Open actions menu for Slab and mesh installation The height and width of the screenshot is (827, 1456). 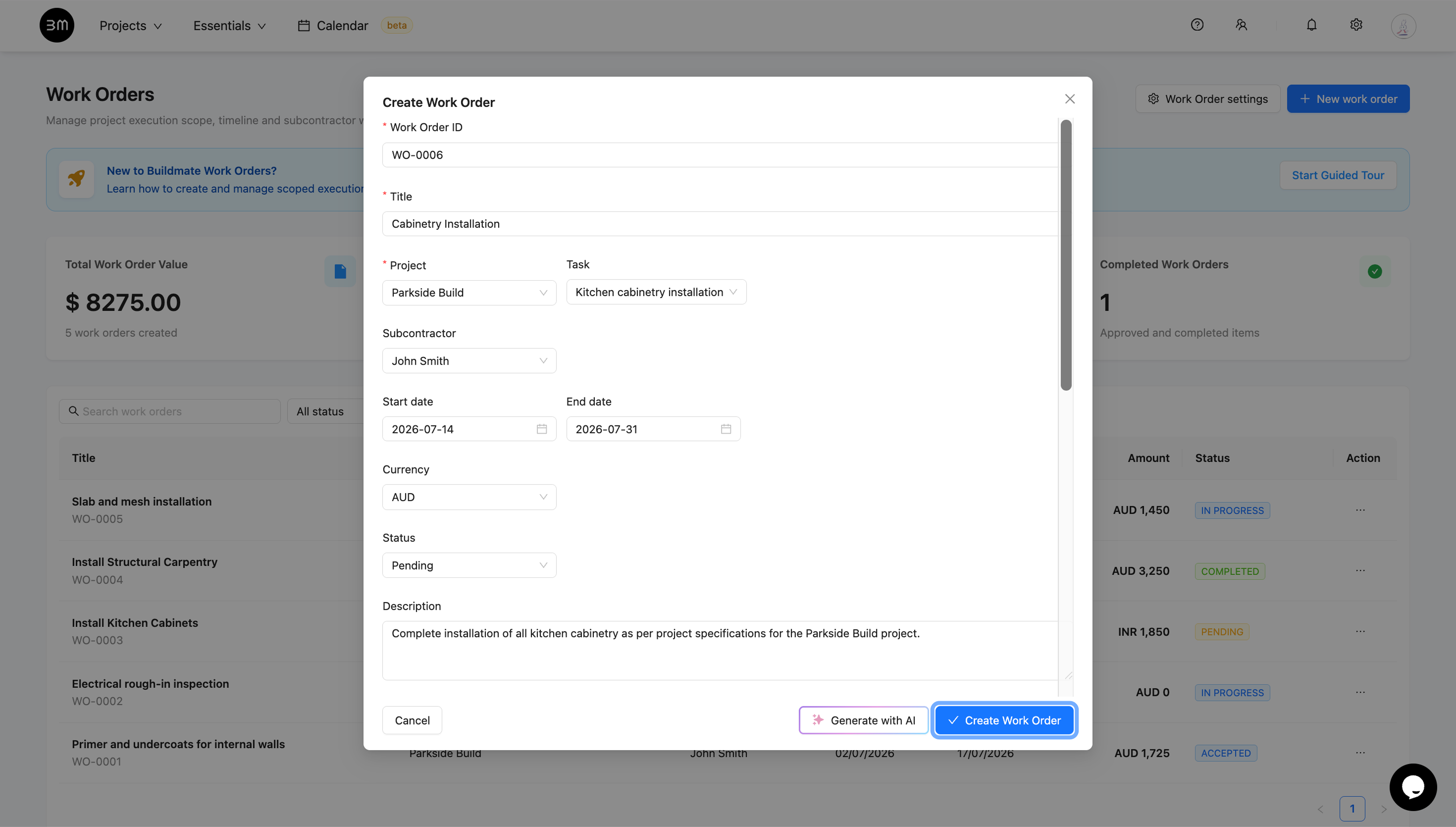tap(1360, 510)
